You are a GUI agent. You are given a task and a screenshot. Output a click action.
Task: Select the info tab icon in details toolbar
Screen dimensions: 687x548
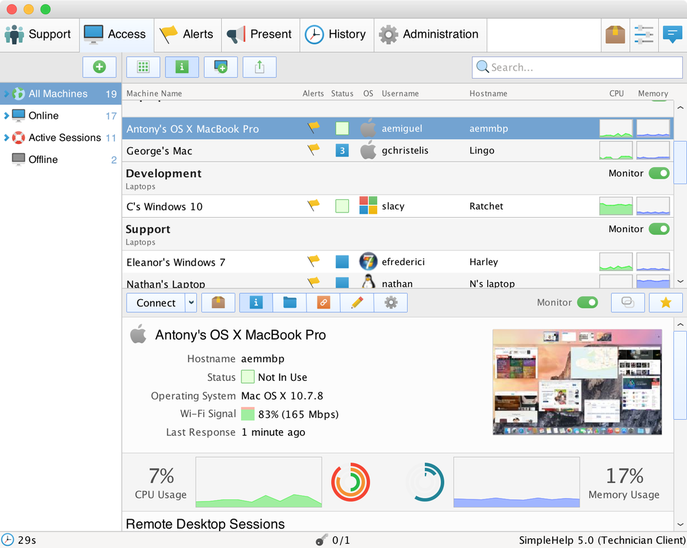pyautogui.click(x=256, y=303)
